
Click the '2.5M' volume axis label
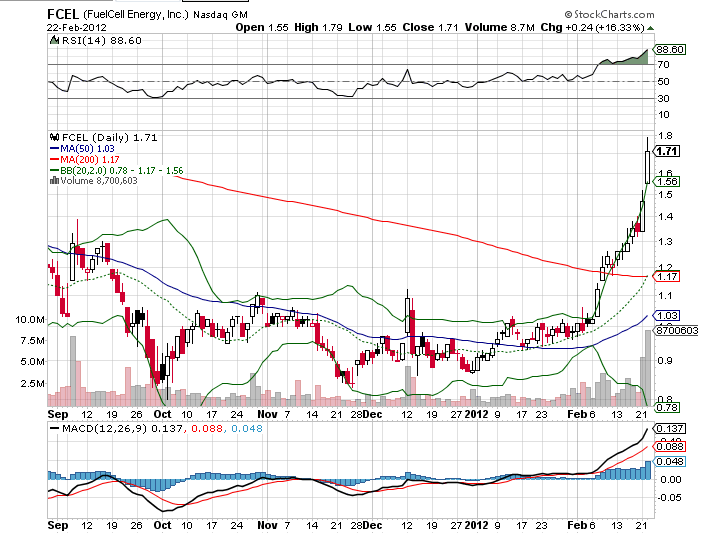tap(33, 383)
